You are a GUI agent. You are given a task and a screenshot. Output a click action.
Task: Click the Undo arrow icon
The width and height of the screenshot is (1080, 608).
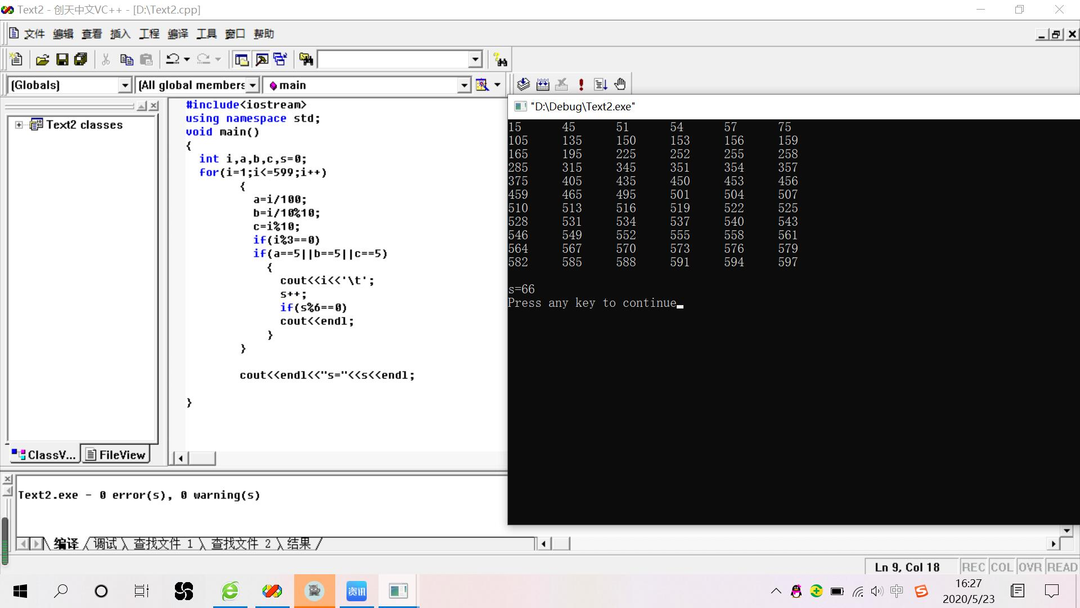point(173,60)
